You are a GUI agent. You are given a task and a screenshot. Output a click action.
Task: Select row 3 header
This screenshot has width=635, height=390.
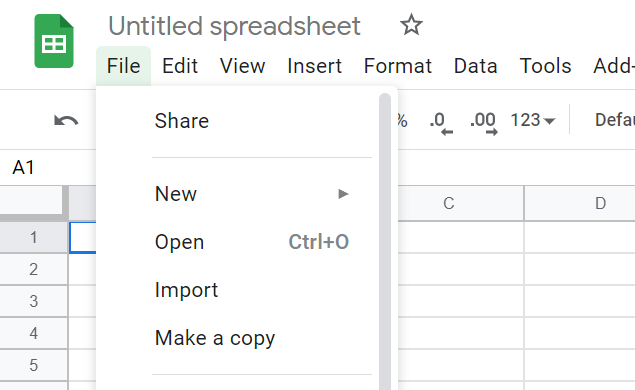(x=34, y=301)
